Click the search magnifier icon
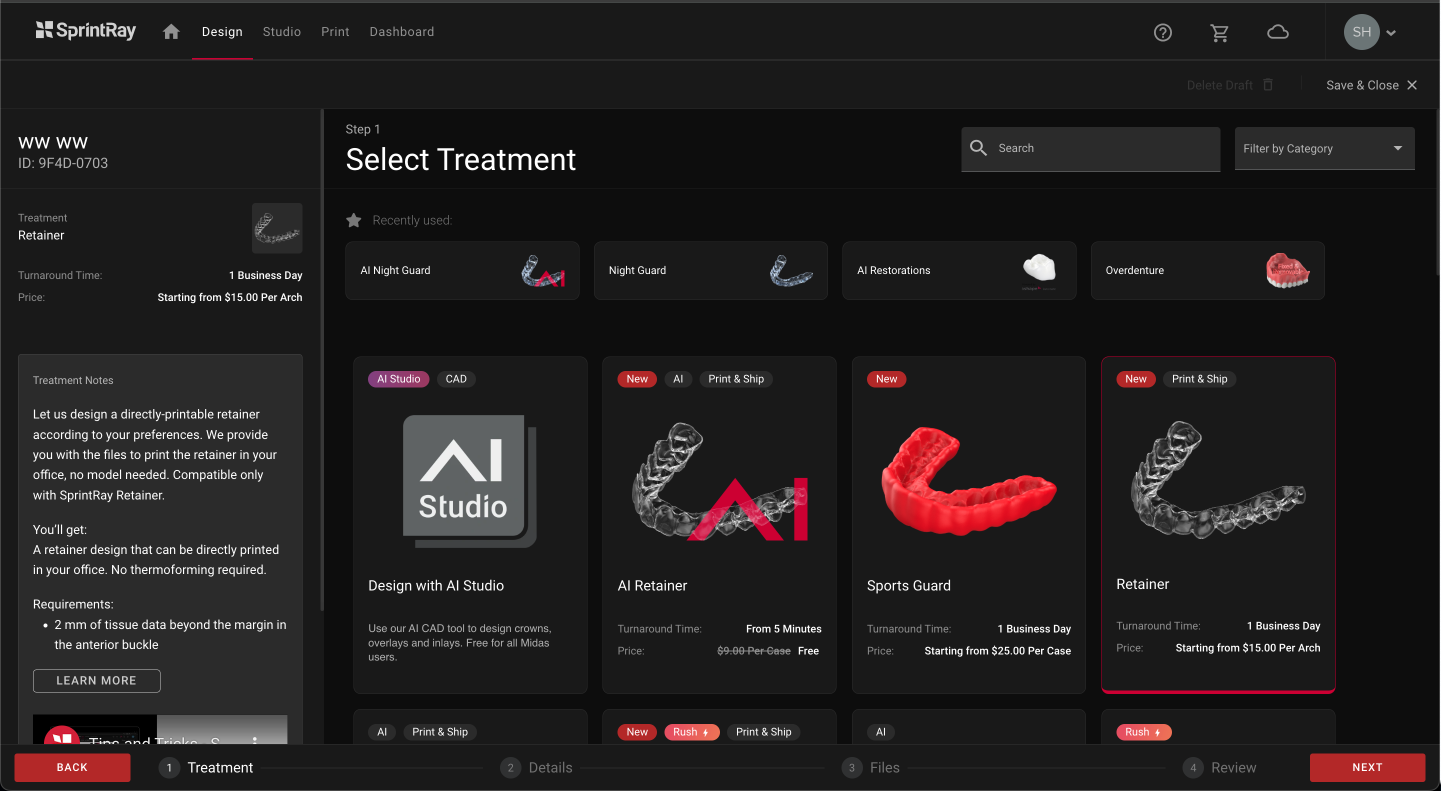 coord(979,148)
